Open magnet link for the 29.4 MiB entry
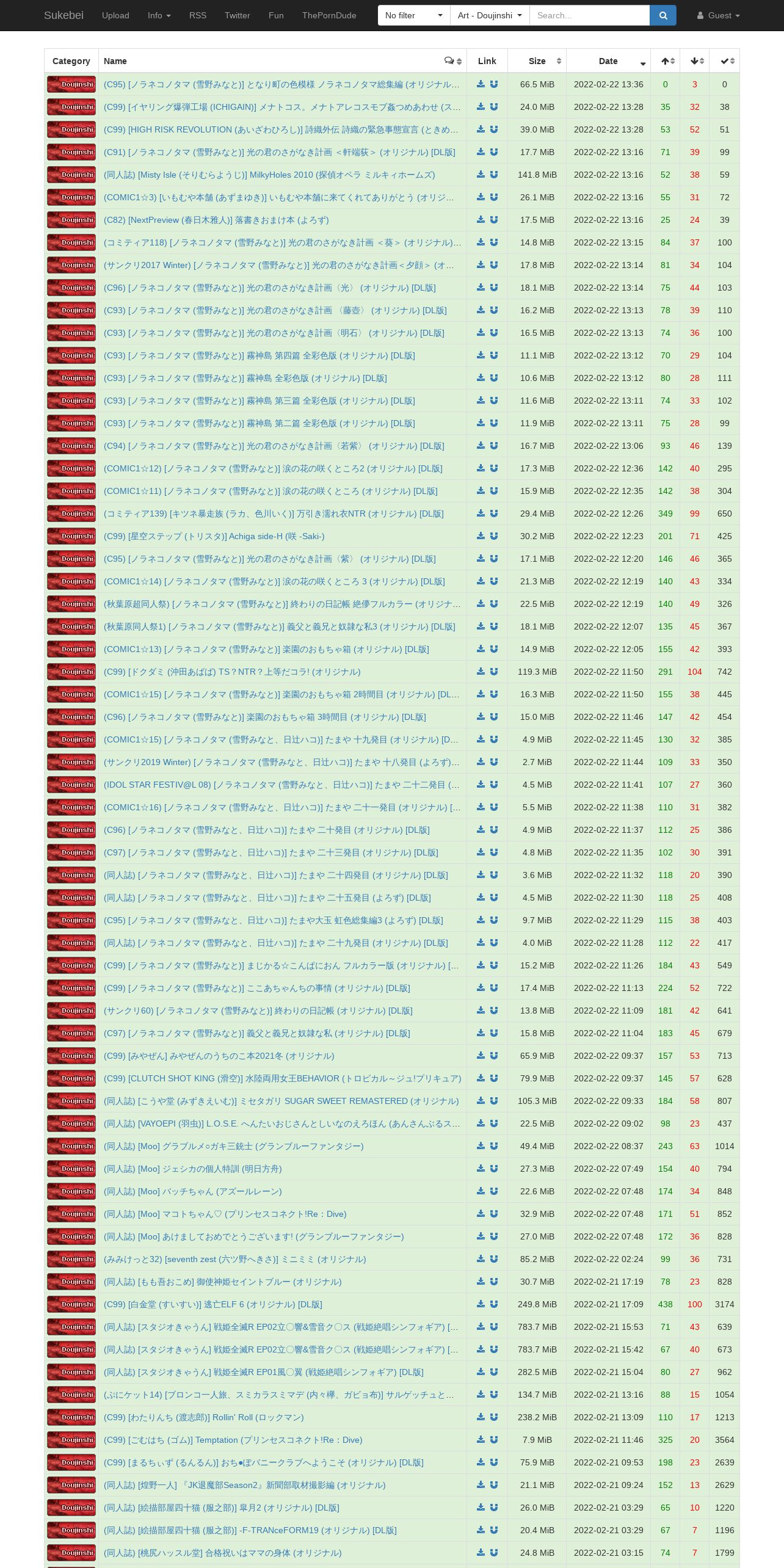 pos(494,514)
